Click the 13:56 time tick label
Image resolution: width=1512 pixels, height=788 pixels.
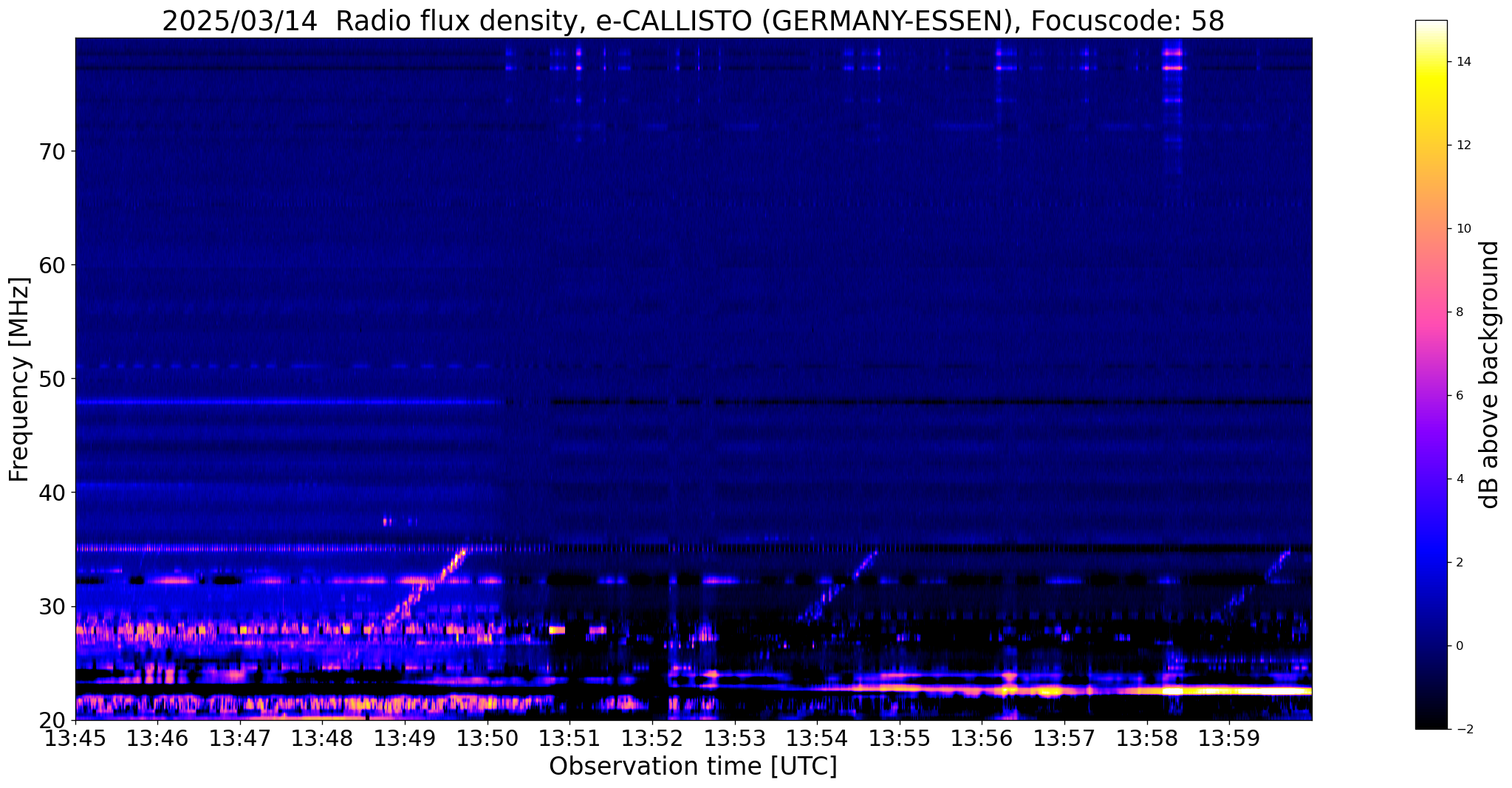coord(982,739)
